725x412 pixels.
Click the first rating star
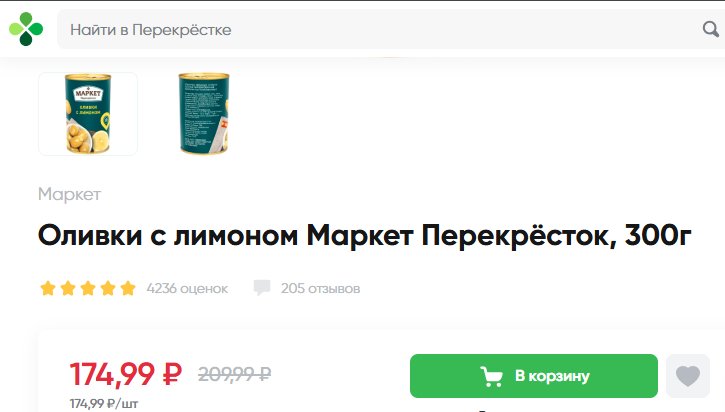pyautogui.click(x=48, y=288)
